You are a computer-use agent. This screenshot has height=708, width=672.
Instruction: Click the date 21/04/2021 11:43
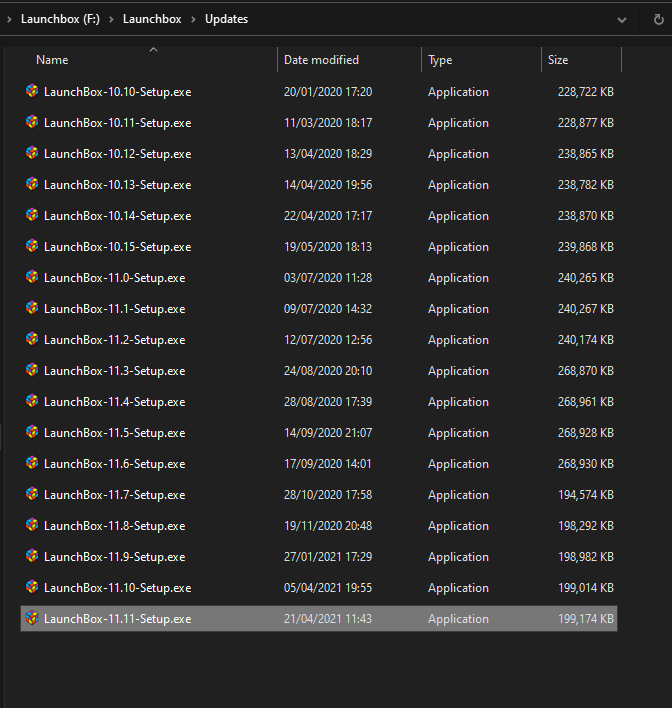point(328,619)
